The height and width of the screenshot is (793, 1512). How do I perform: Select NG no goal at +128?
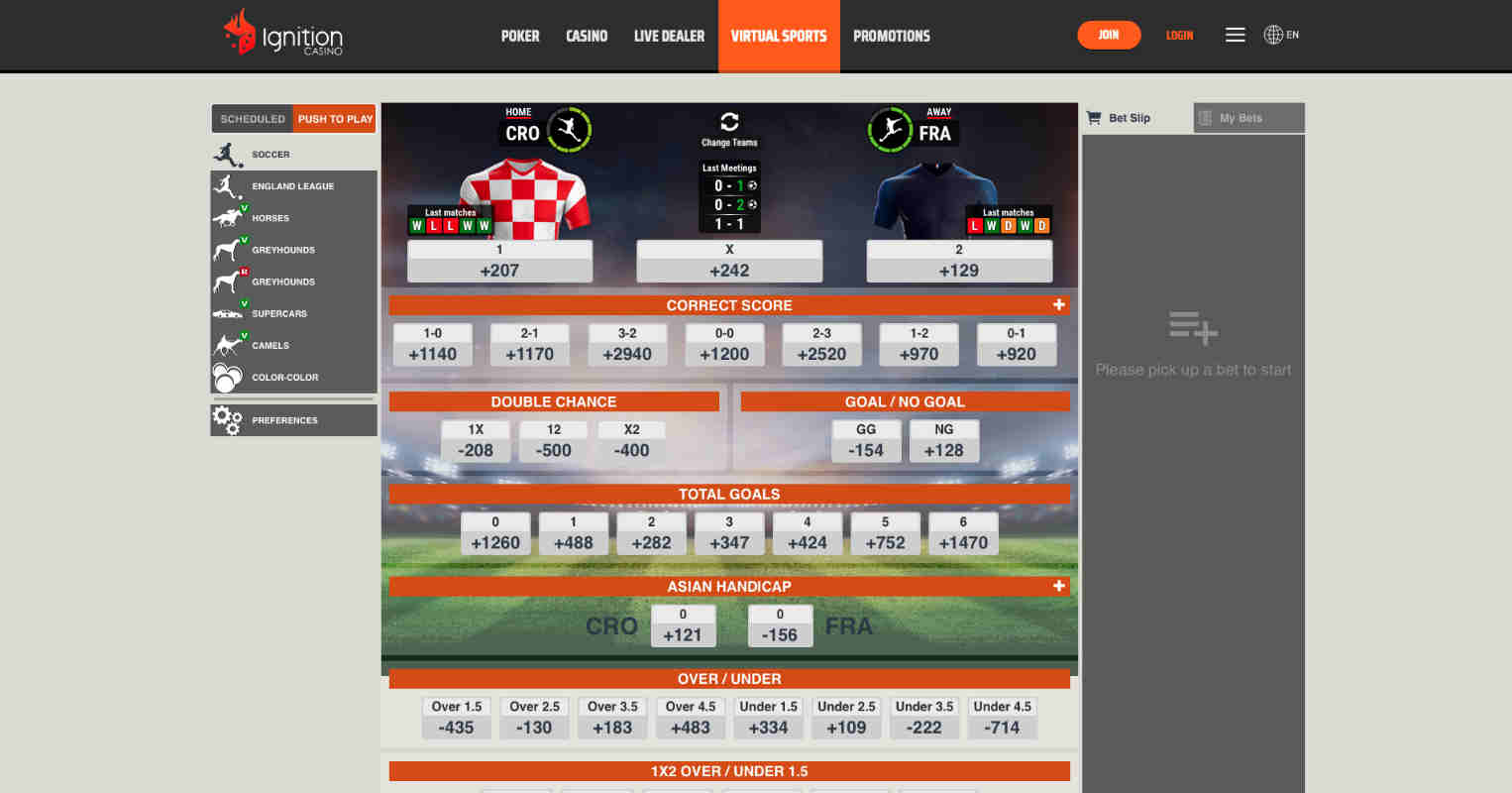click(x=943, y=441)
